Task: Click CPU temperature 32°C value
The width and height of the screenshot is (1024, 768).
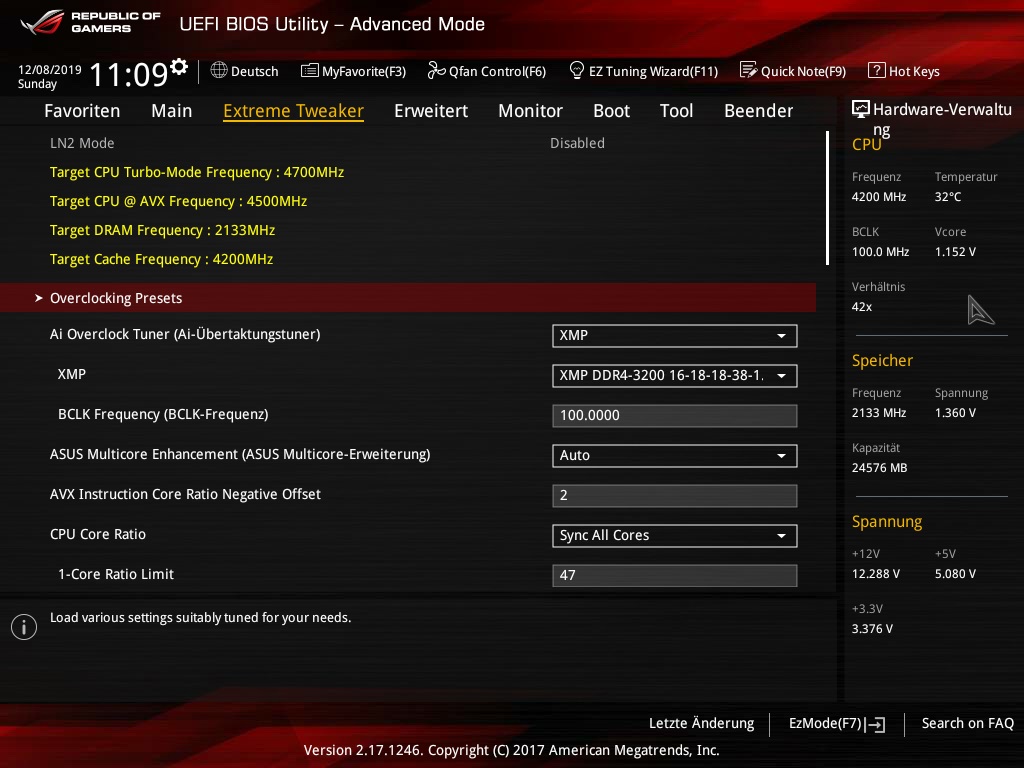Action: [x=948, y=197]
